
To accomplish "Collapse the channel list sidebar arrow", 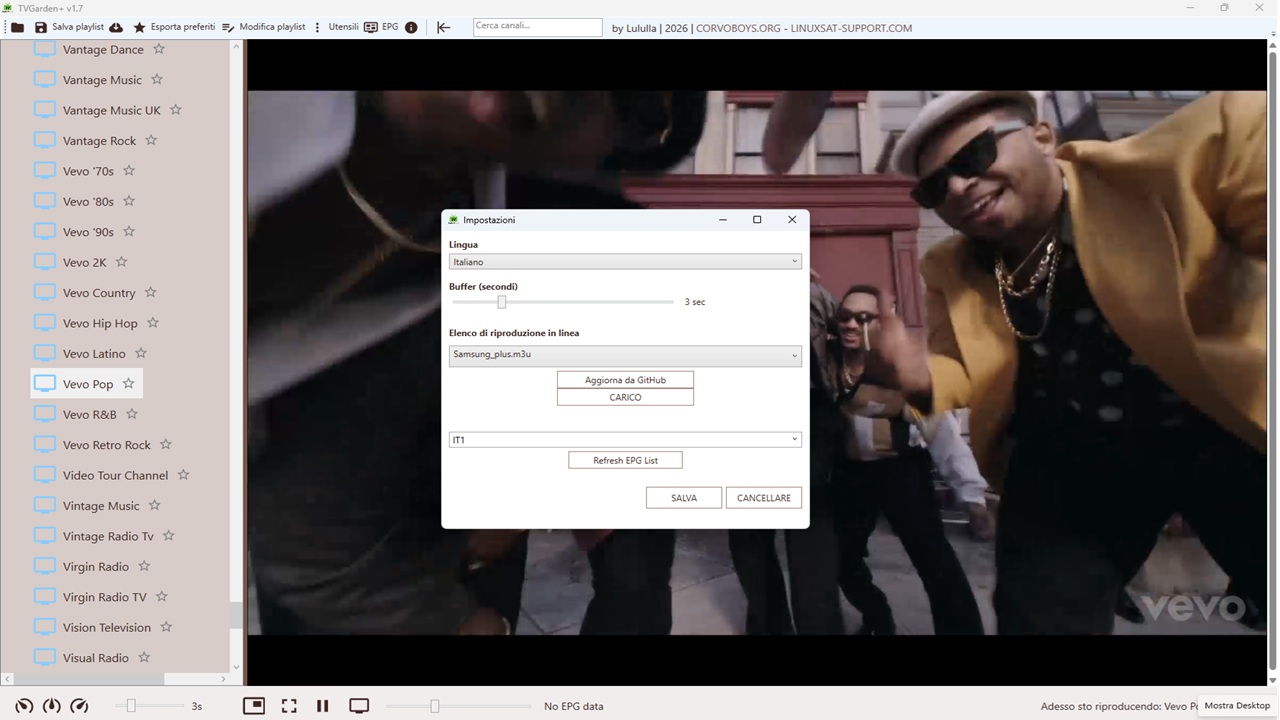I will 444,28.
